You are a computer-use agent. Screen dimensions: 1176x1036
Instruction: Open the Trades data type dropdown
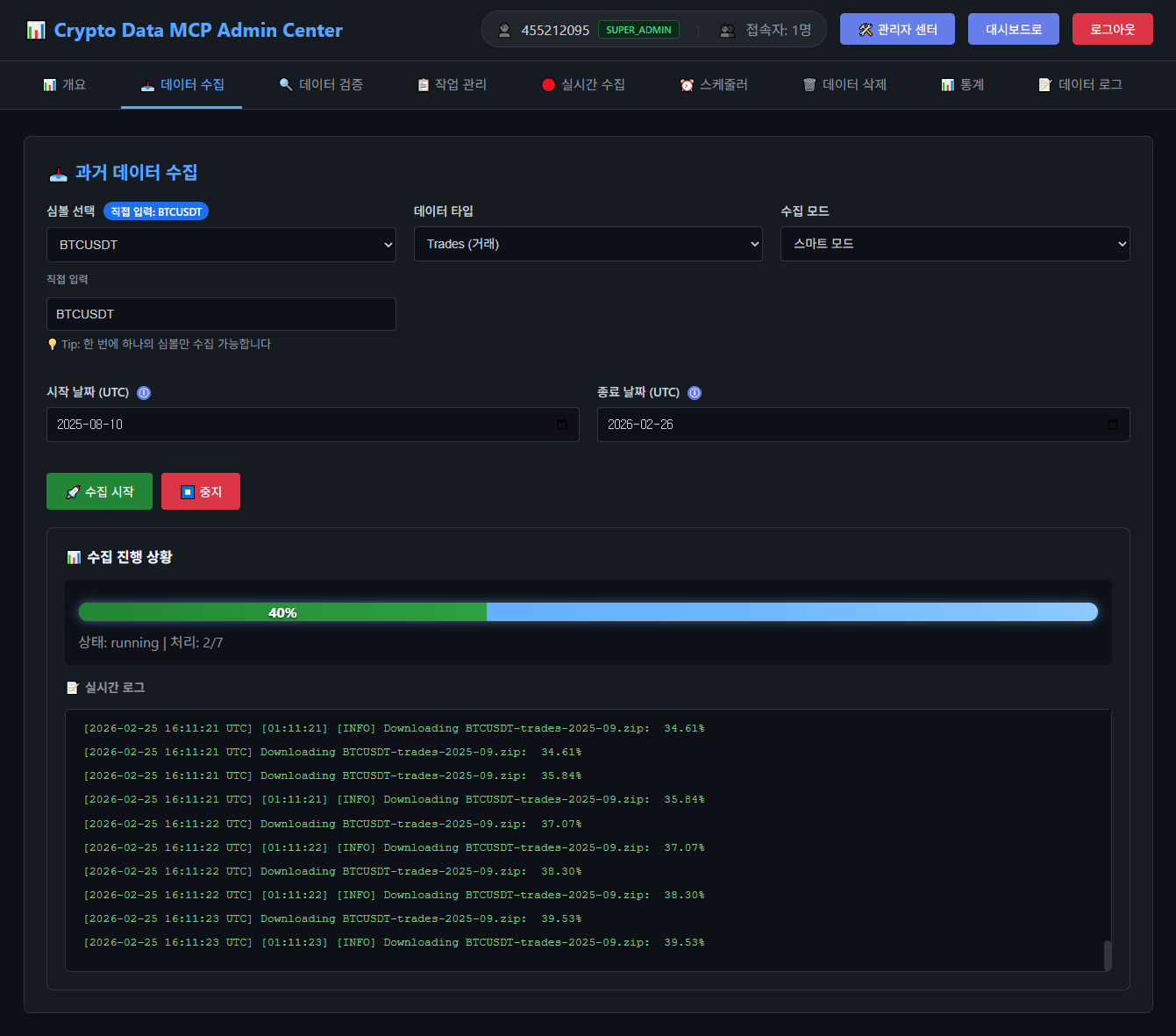point(588,244)
